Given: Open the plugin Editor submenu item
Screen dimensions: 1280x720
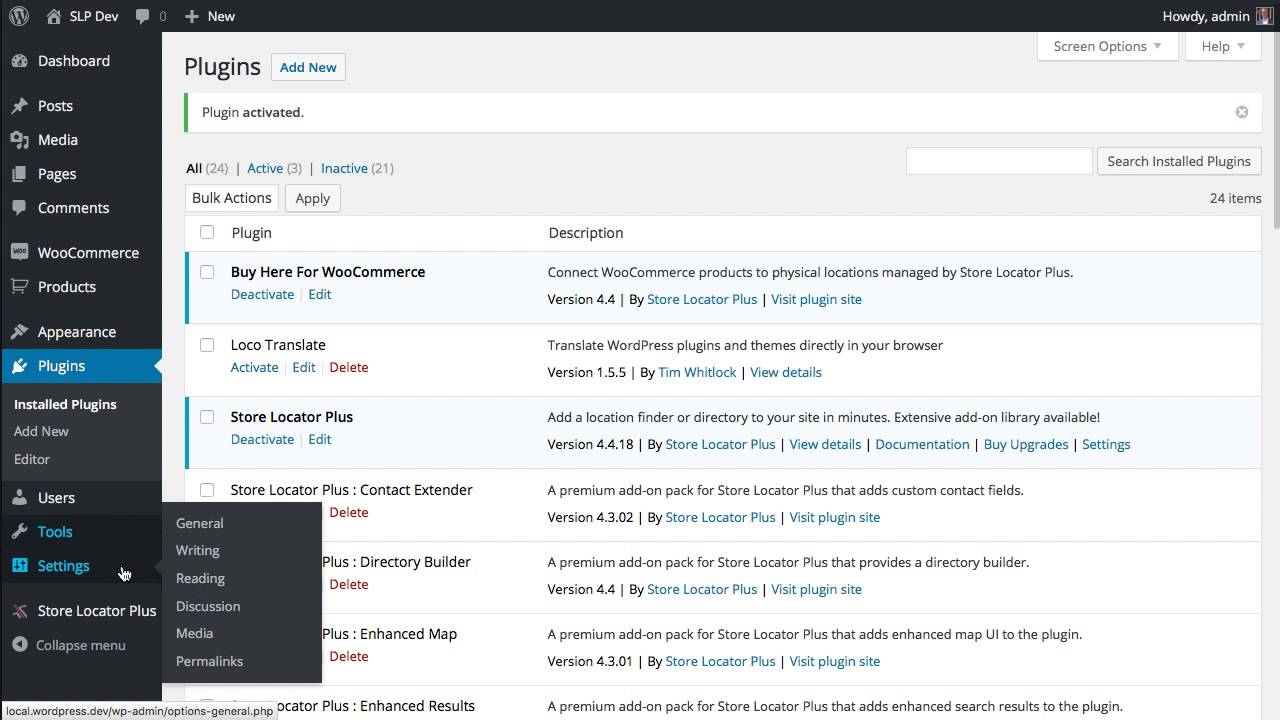Looking at the screenshot, I should [32, 459].
